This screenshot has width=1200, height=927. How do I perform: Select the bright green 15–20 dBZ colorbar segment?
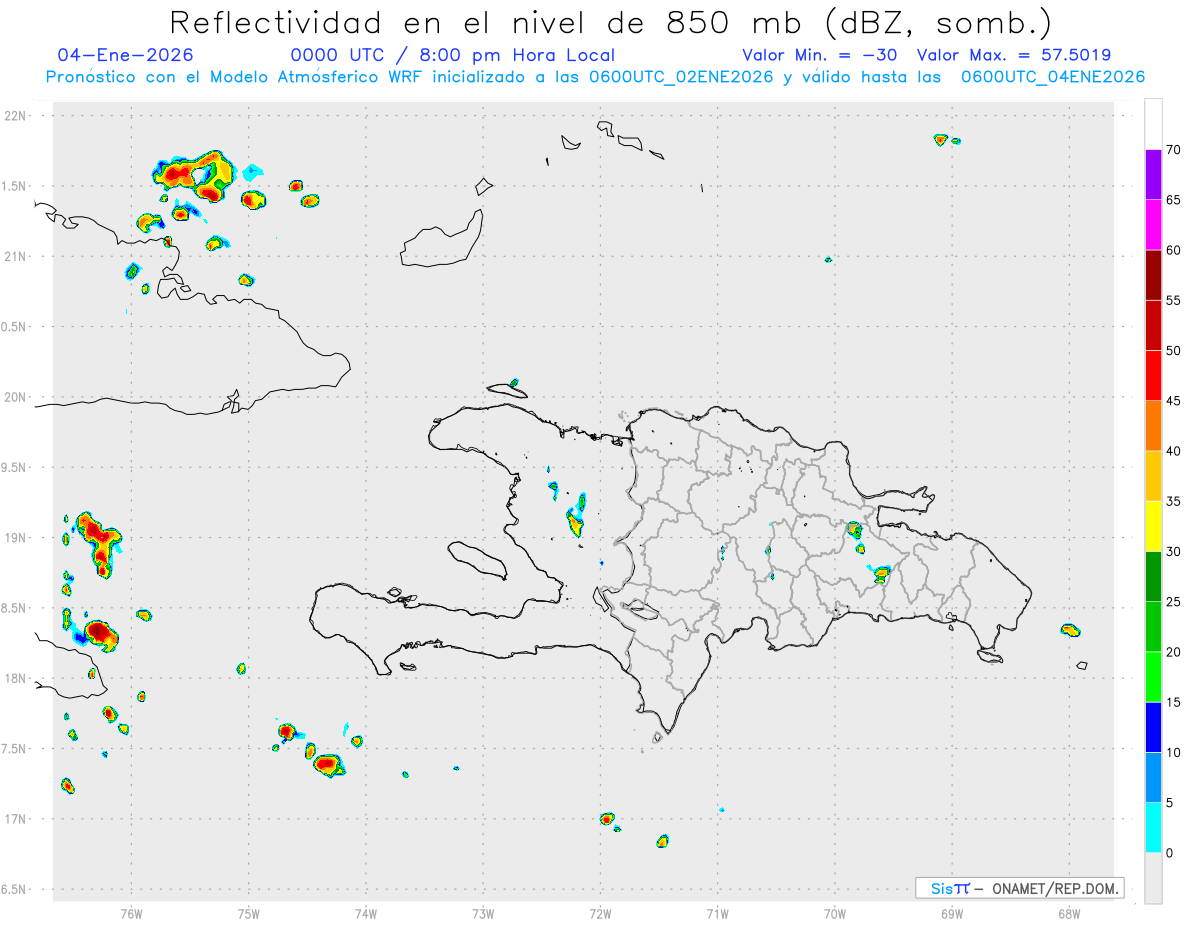point(1153,677)
